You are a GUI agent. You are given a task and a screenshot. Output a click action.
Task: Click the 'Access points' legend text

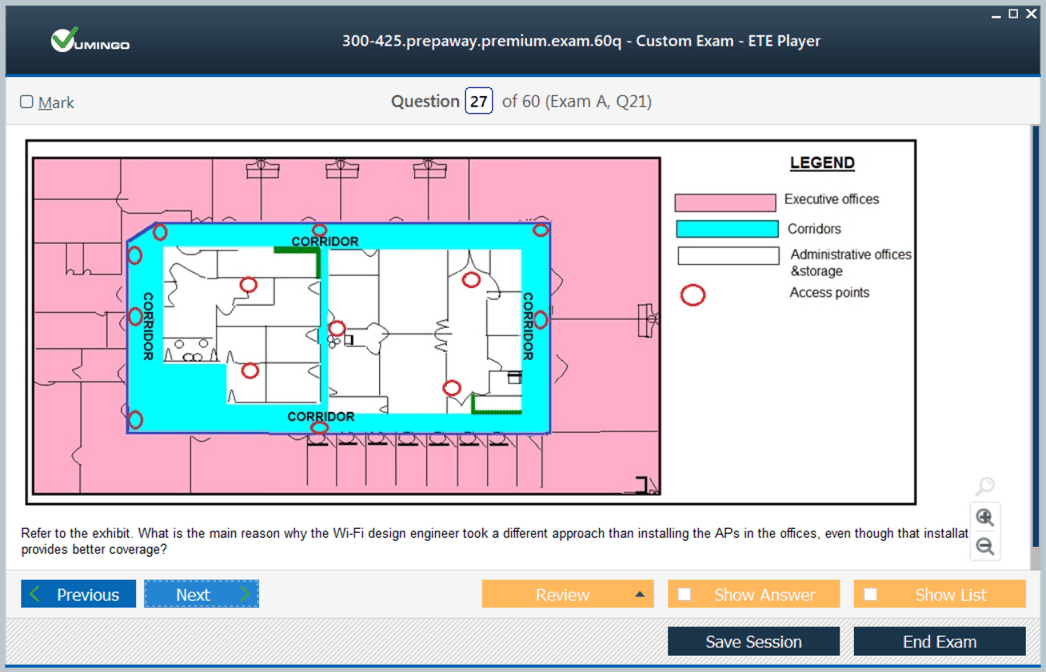829,292
